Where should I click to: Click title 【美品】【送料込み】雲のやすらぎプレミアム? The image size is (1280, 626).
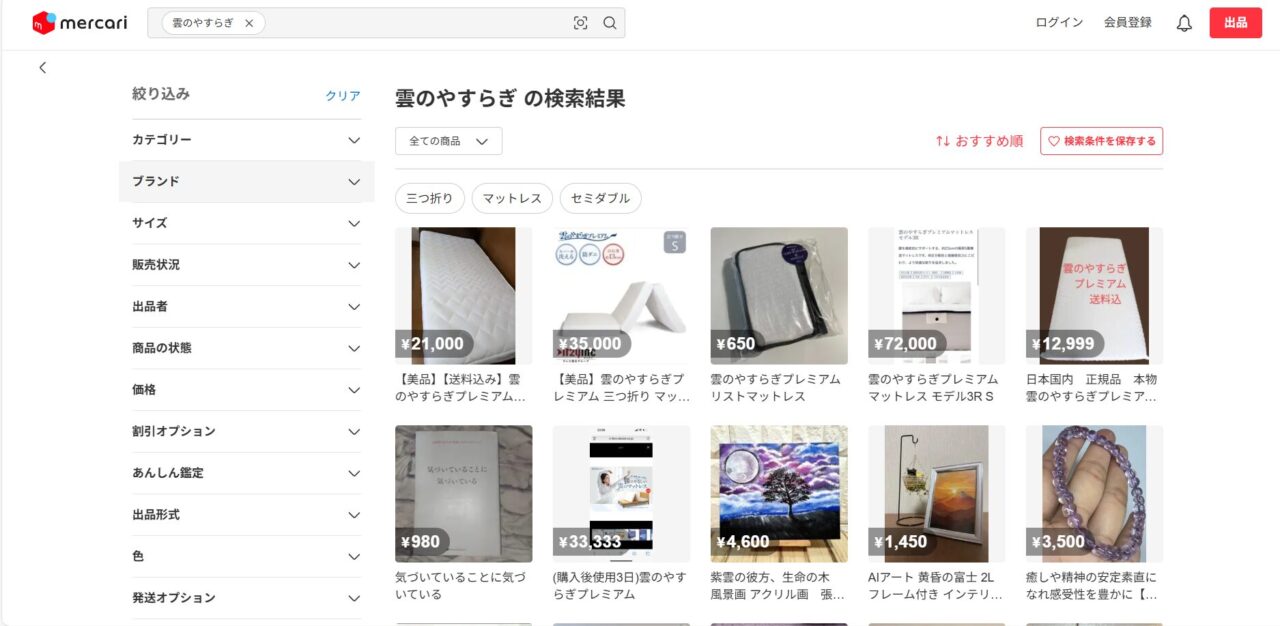coord(462,388)
